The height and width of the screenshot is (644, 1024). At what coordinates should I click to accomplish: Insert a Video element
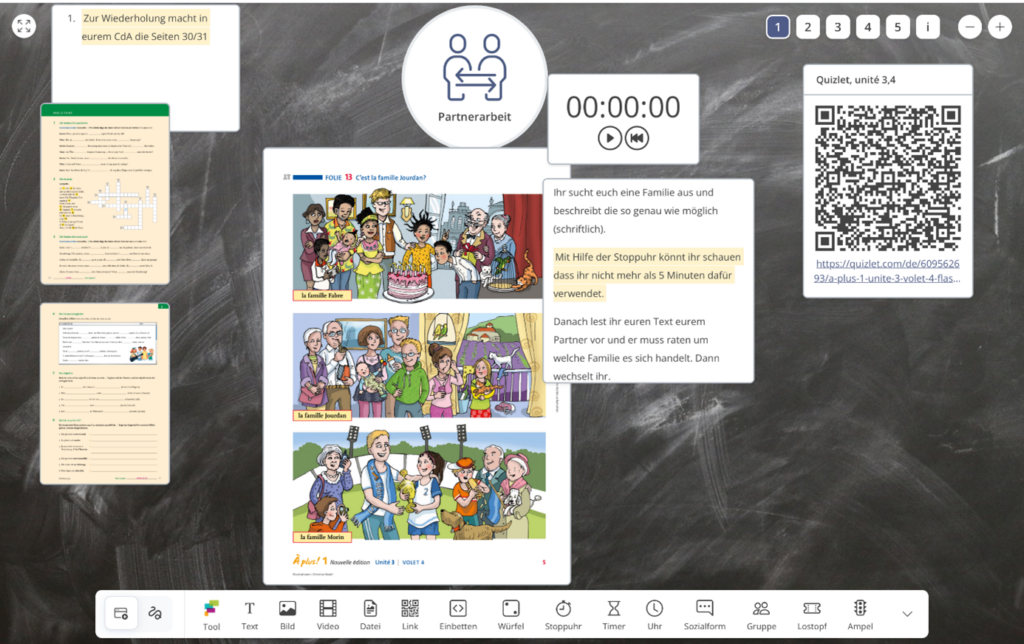328,614
